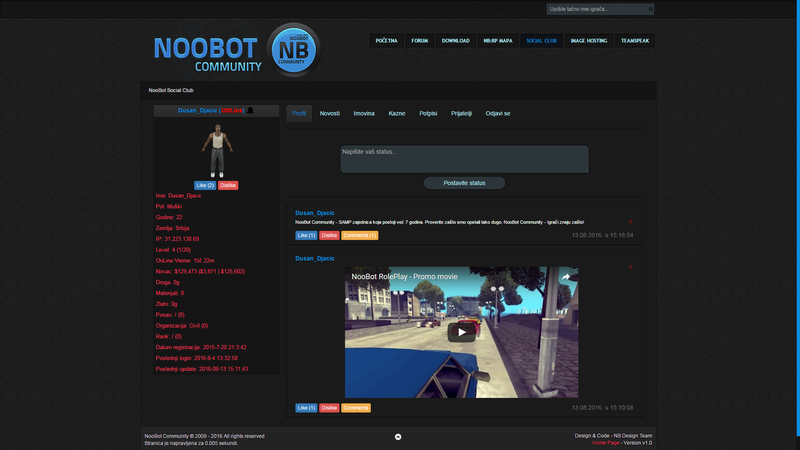The width and height of the screenshot is (800, 450).
Task: Dislike the profile under the avatar
Action: pyautogui.click(x=228, y=185)
